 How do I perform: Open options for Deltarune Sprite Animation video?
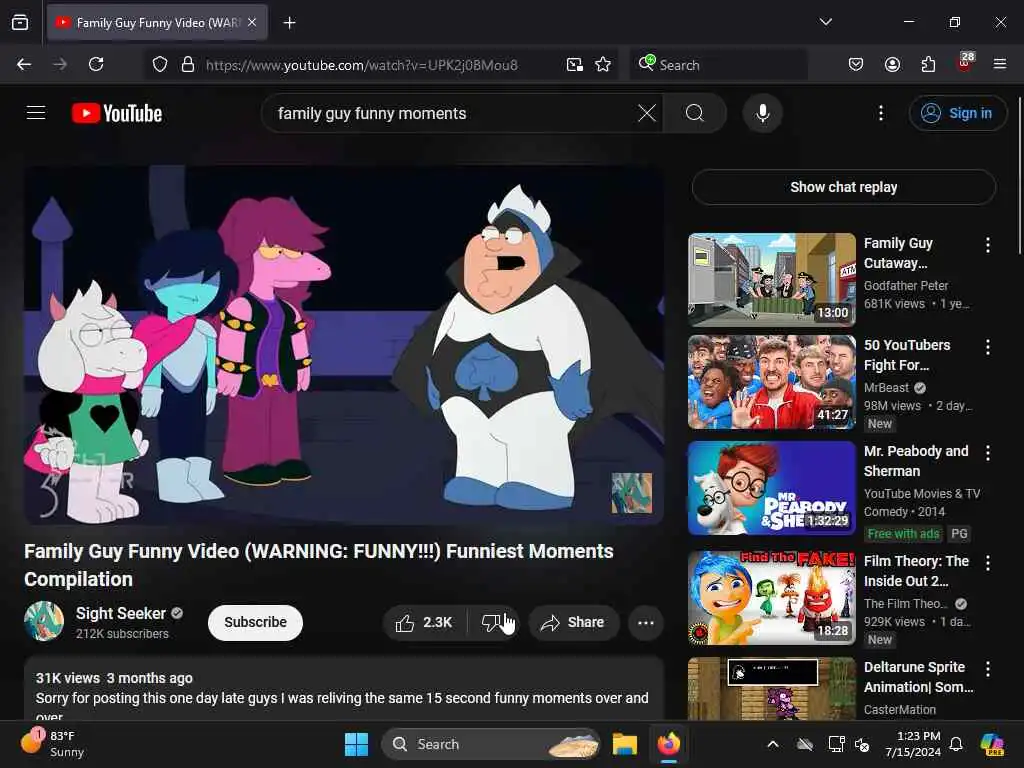(987, 669)
